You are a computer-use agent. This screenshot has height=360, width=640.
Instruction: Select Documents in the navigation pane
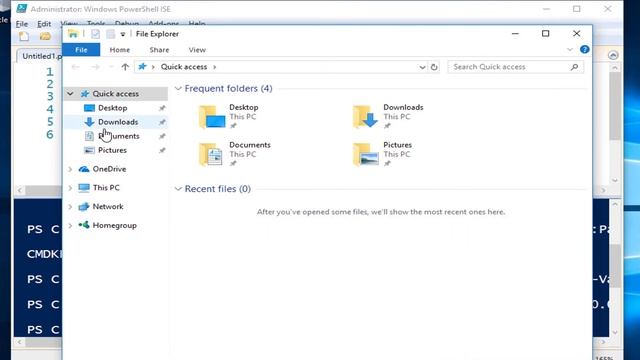click(x=118, y=136)
